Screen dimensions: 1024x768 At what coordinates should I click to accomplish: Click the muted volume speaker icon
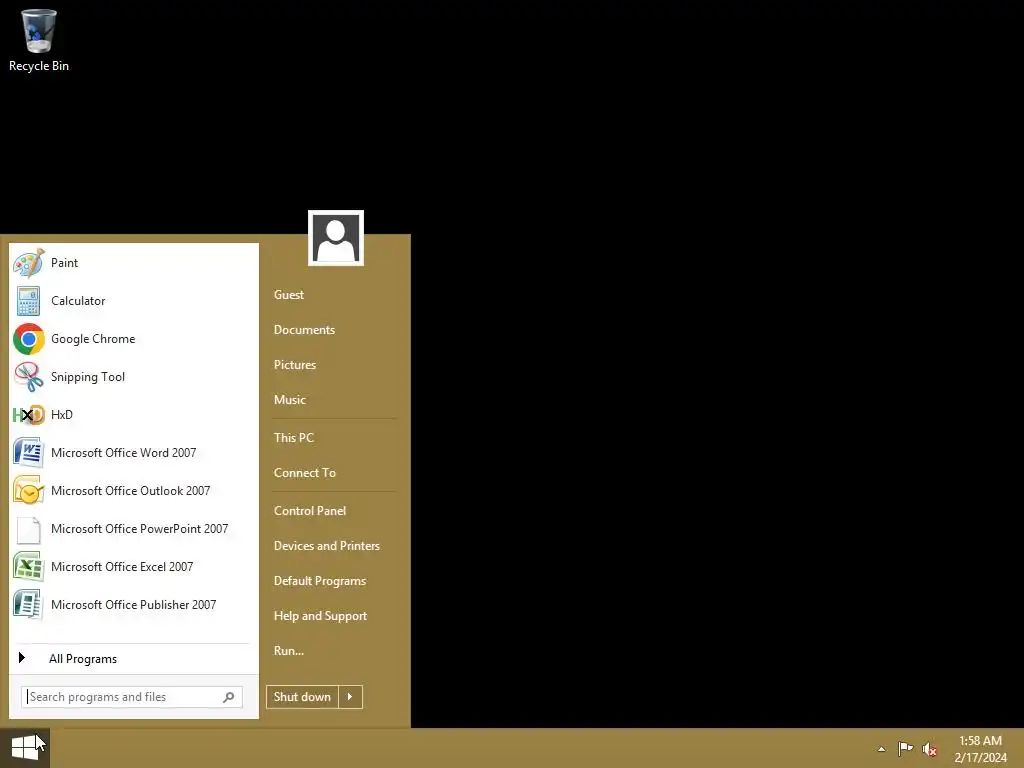tap(929, 749)
